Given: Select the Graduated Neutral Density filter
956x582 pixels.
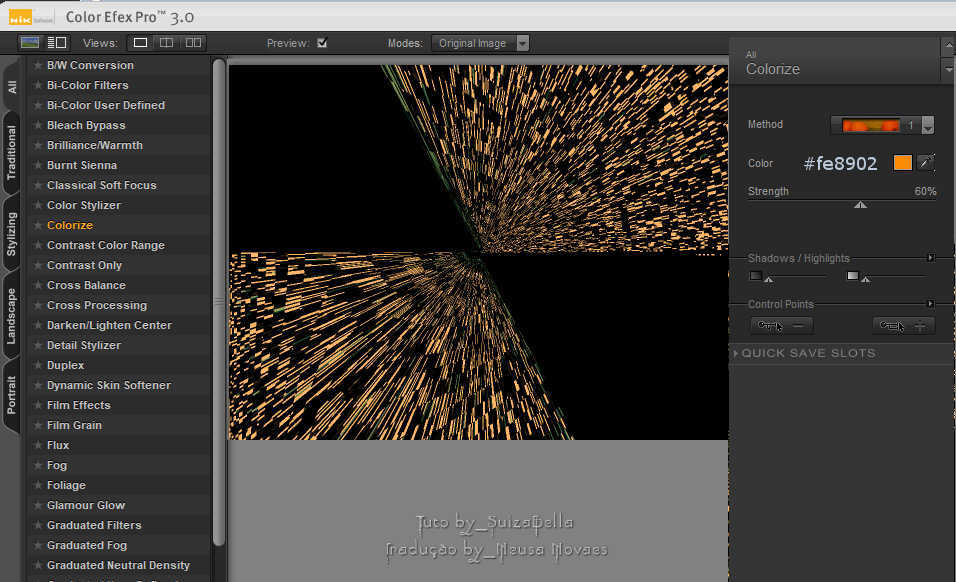Looking at the screenshot, I should 120,566.
